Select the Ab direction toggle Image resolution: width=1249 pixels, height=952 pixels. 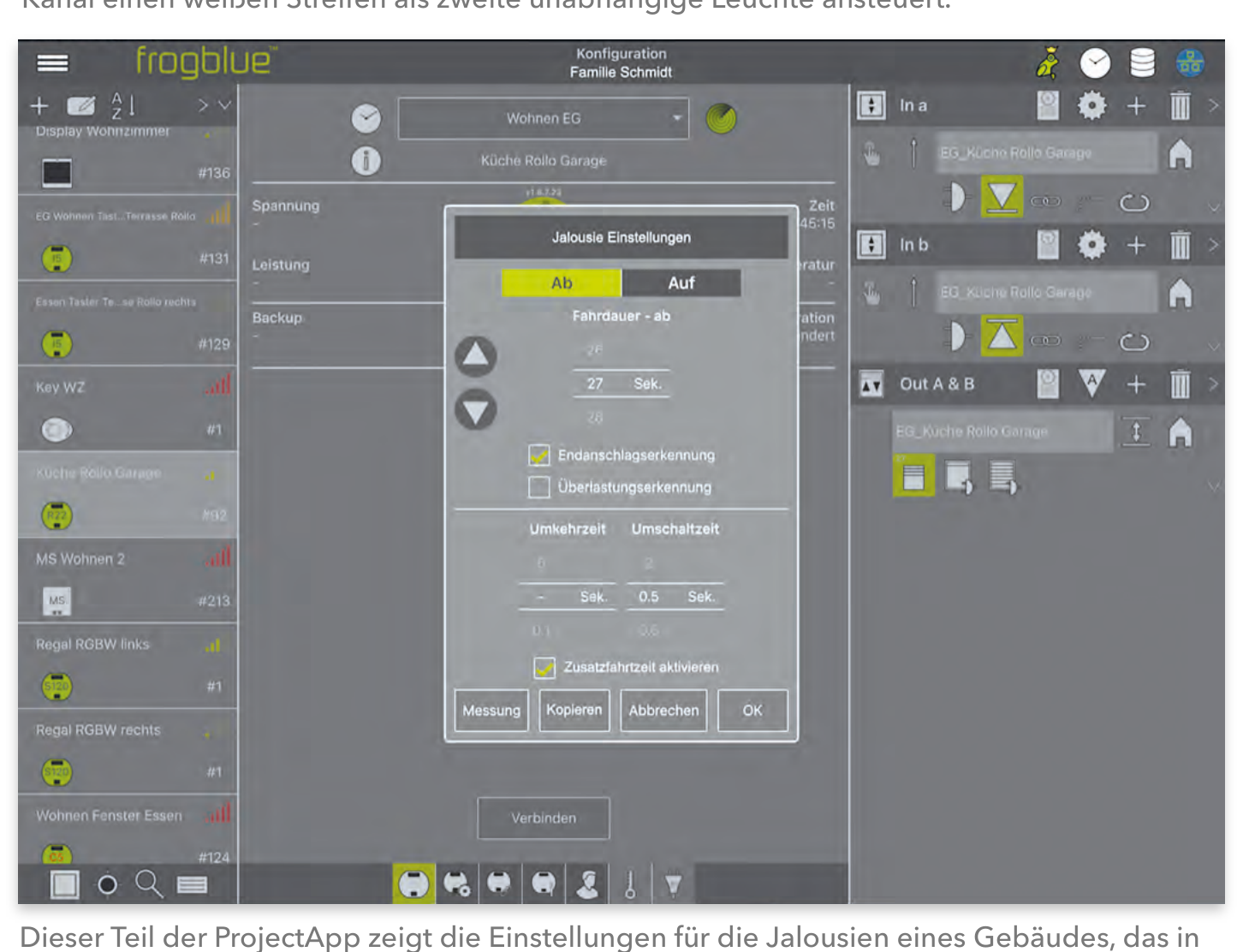562,283
